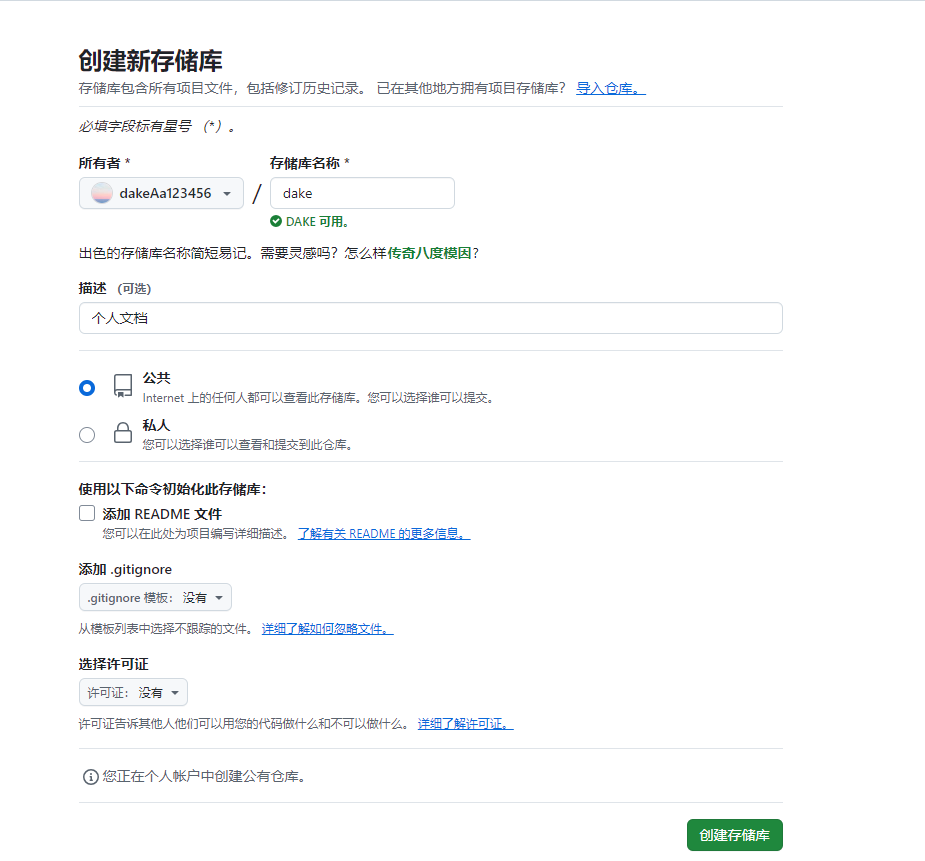925x861 pixels.
Task: Open the .gitignore 模板 dropdown
Action: pyautogui.click(x=154, y=597)
